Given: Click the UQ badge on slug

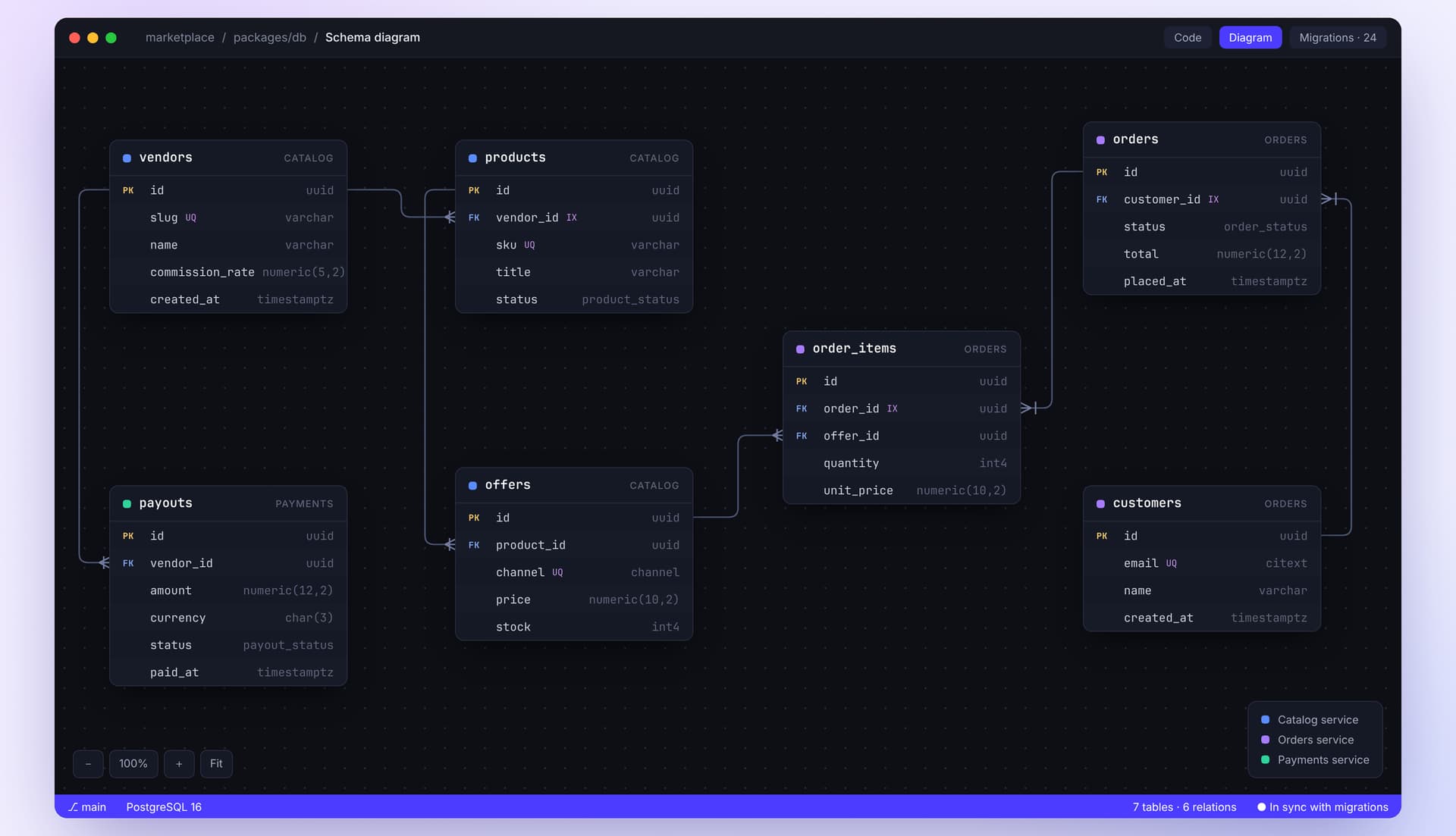Looking at the screenshot, I should tap(190, 218).
